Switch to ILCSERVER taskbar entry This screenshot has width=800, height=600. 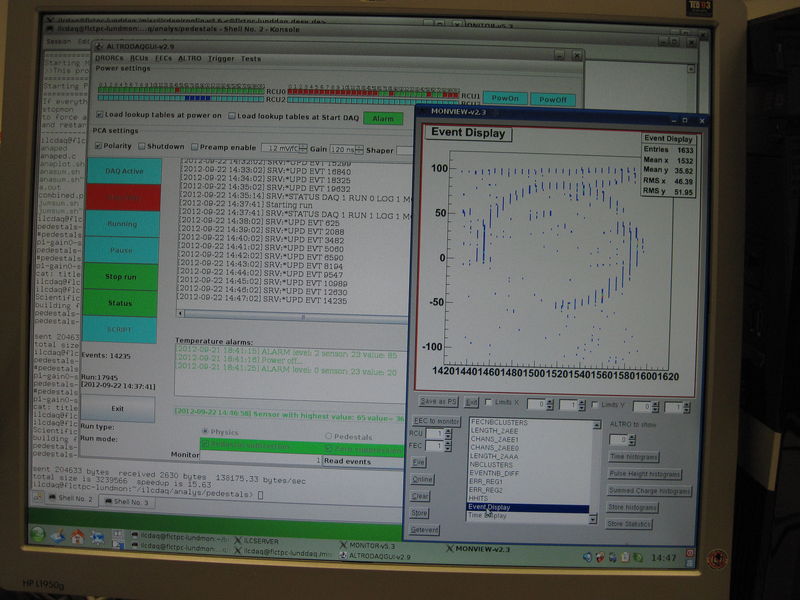point(257,541)
